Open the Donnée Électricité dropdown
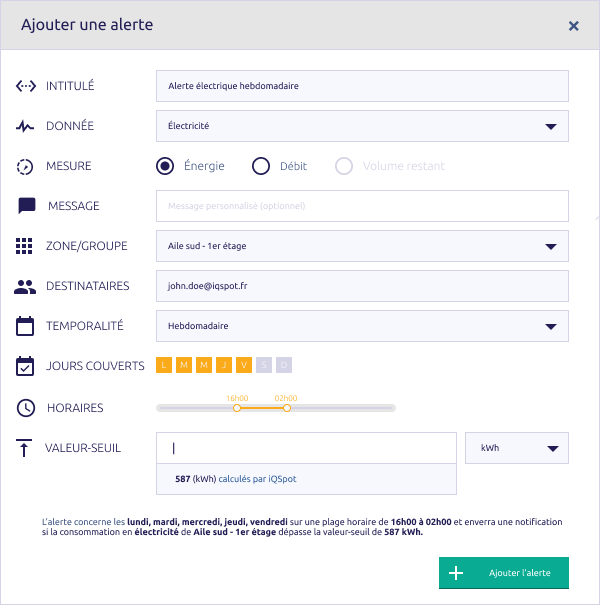Viewport: 600px width, 605px height. 362,126
